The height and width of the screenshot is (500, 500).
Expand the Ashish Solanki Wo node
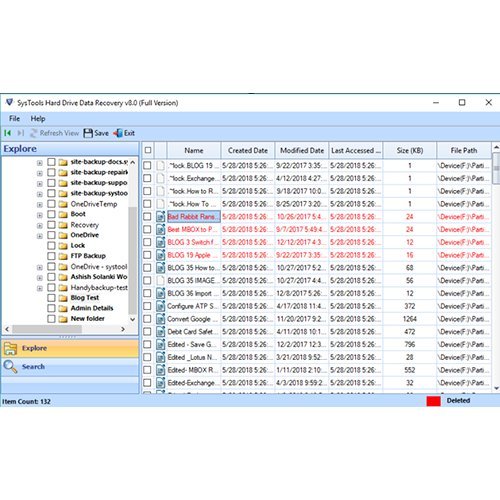tap(40, 278)
